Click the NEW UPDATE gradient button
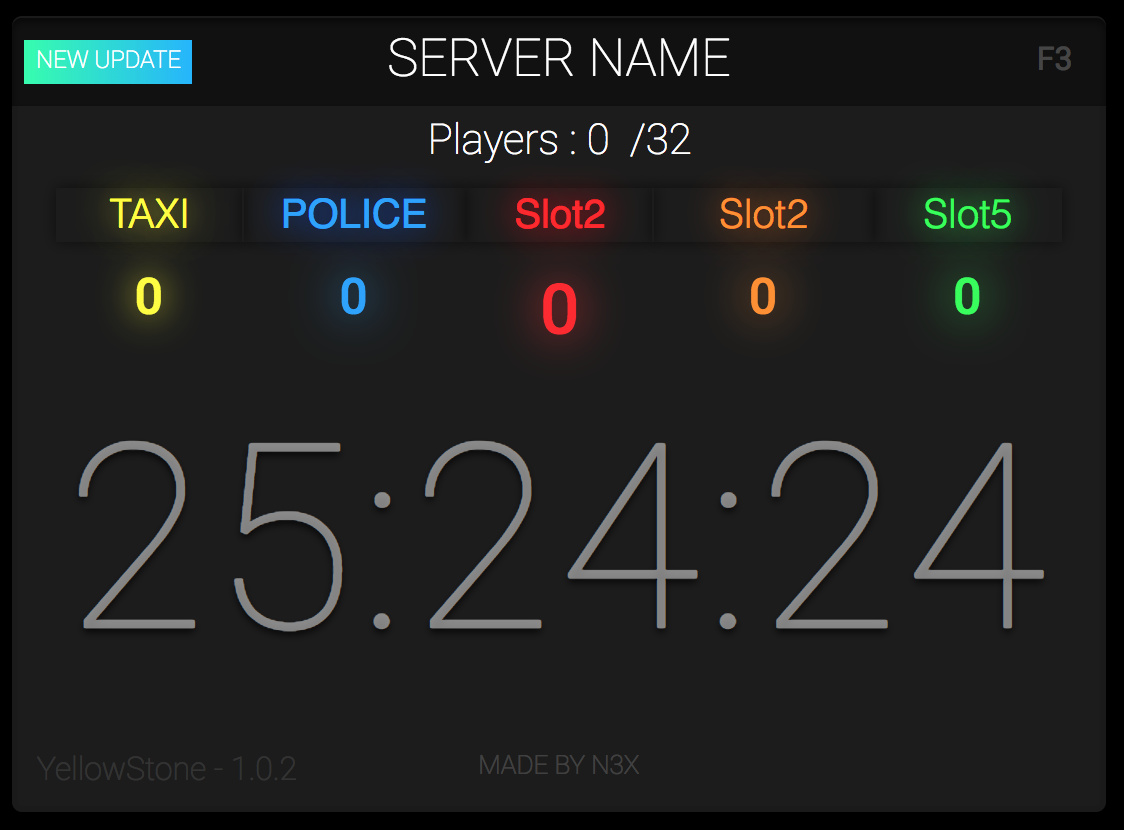1124x830 pixels. pyautogui.click(x=108, y=62)
